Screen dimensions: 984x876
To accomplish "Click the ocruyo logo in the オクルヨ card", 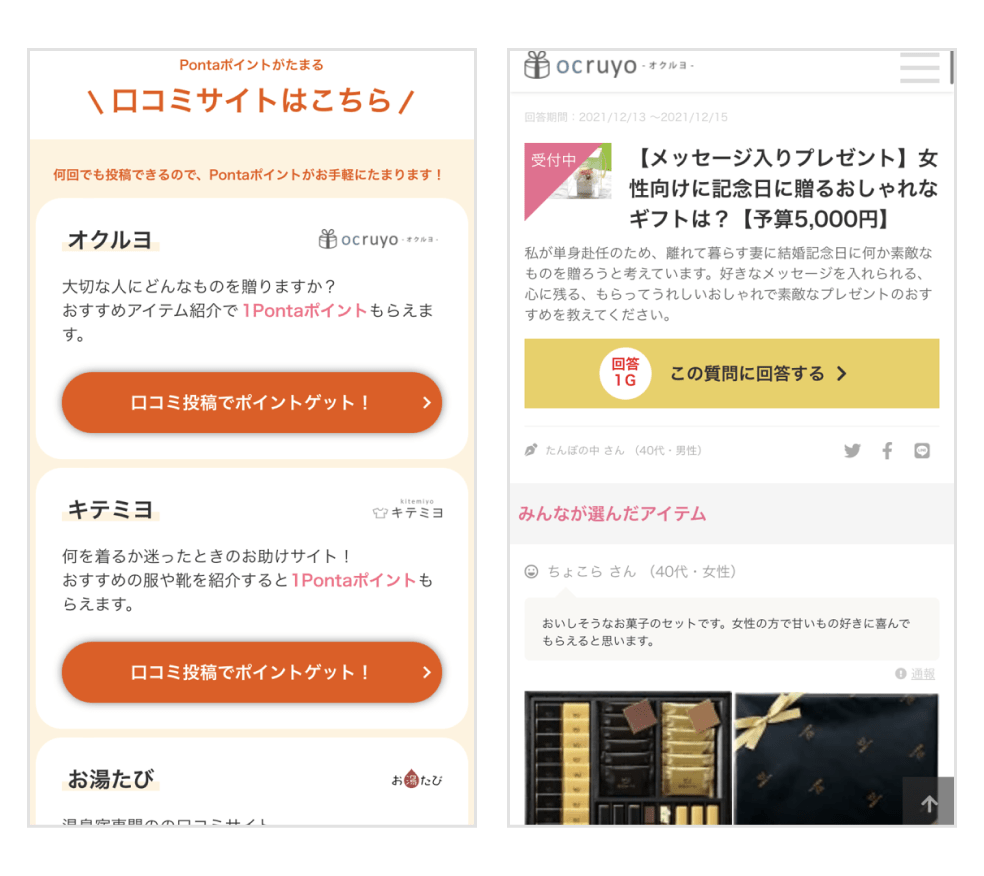I will click(378, 239).
